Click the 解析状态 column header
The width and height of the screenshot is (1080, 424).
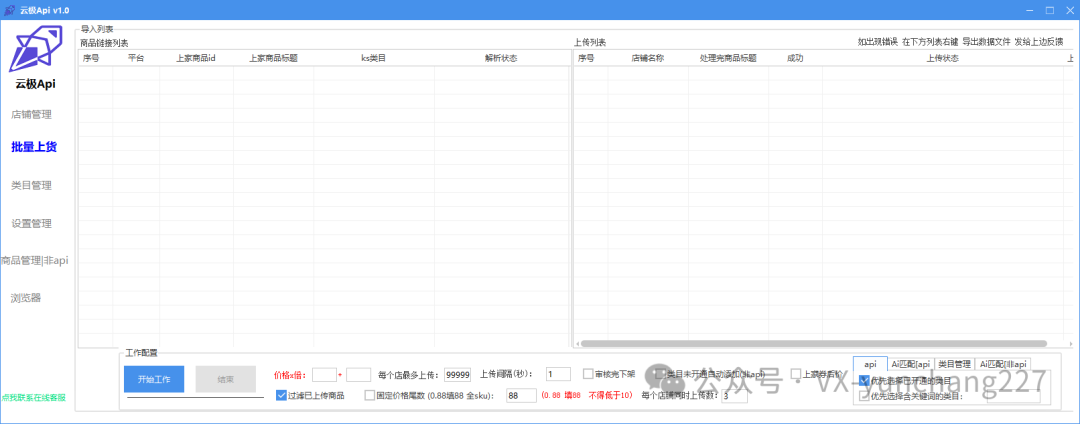click(x=501, y=58)
